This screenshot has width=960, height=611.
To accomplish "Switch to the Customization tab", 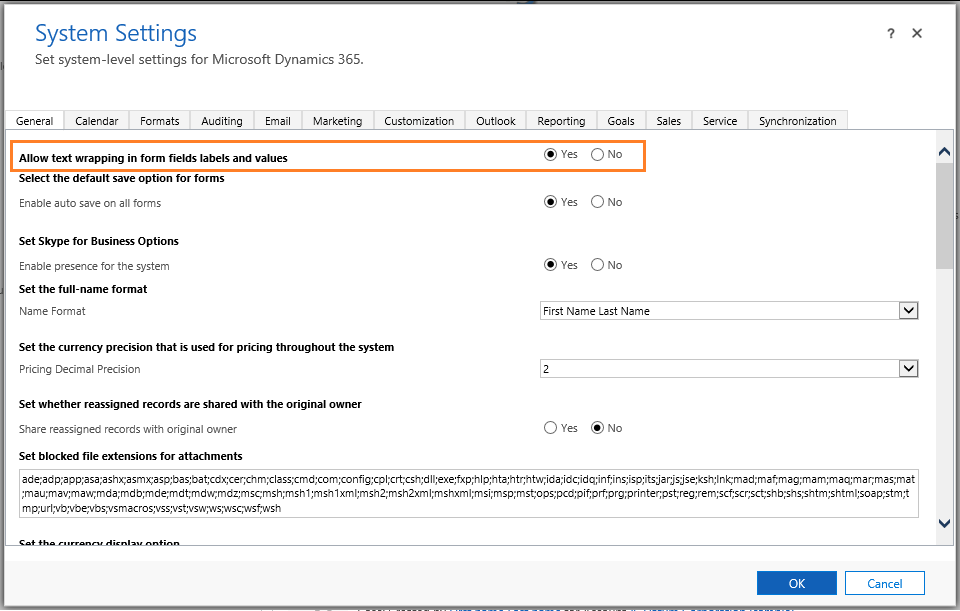I will 419,121.
